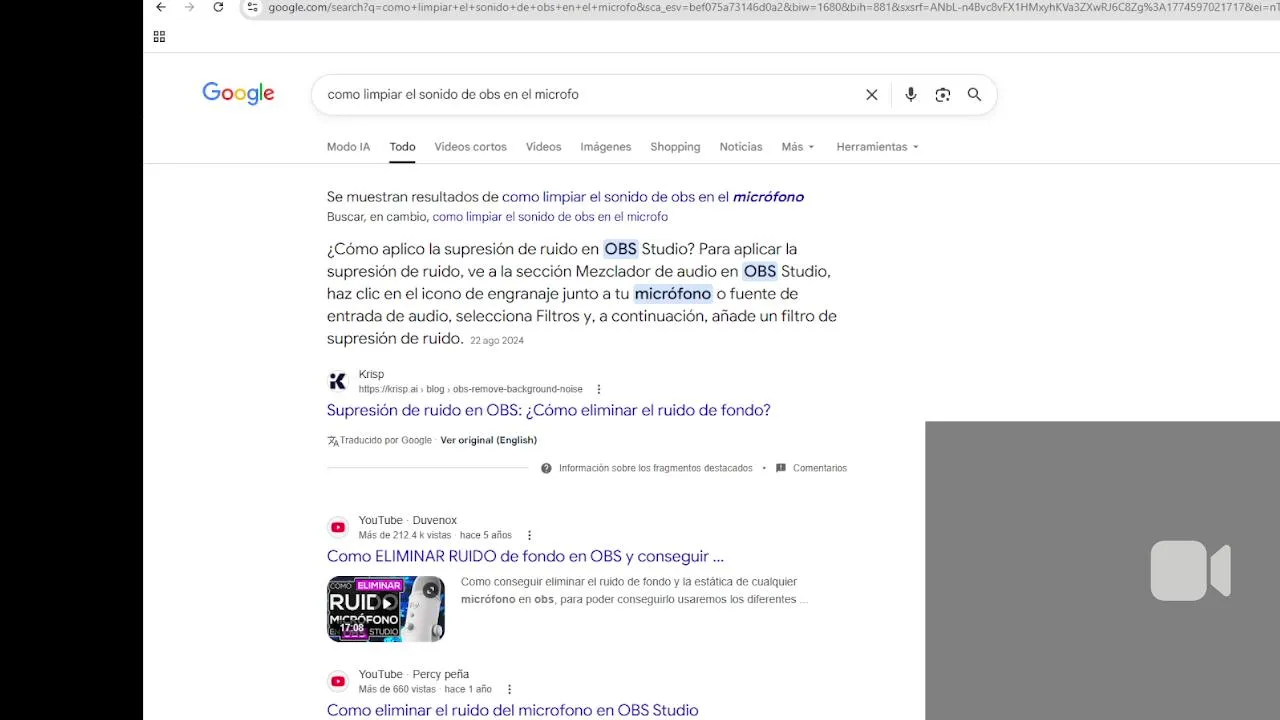Click Ver original (English) link

point(489,440)
